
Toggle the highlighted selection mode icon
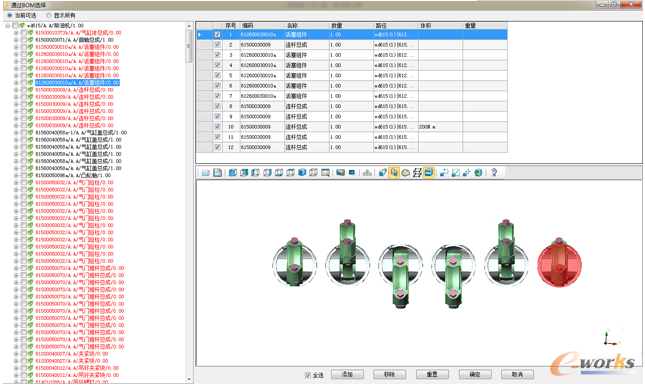tap(394, 173)
